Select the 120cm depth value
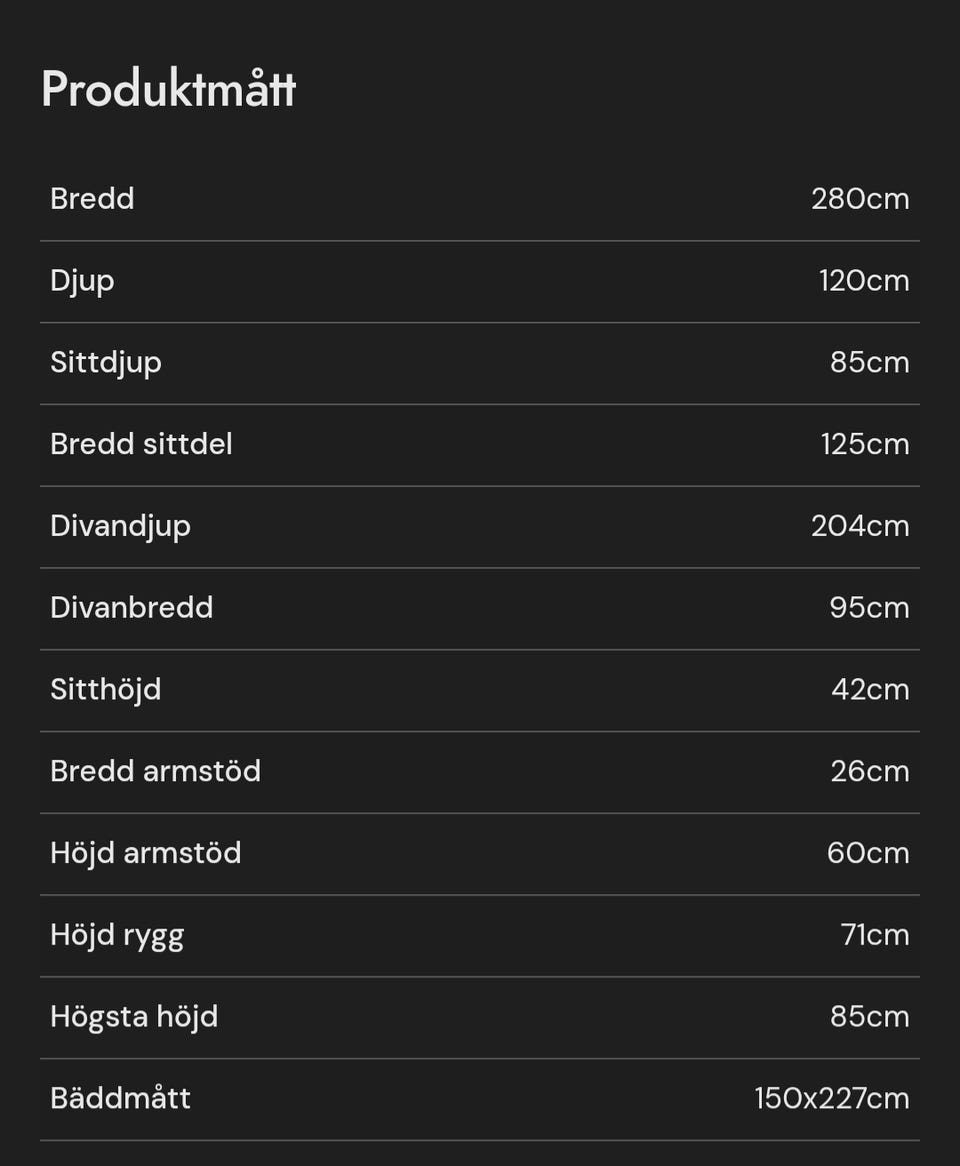The width and height of the screenshot is (960, 1166). [864, 281]
